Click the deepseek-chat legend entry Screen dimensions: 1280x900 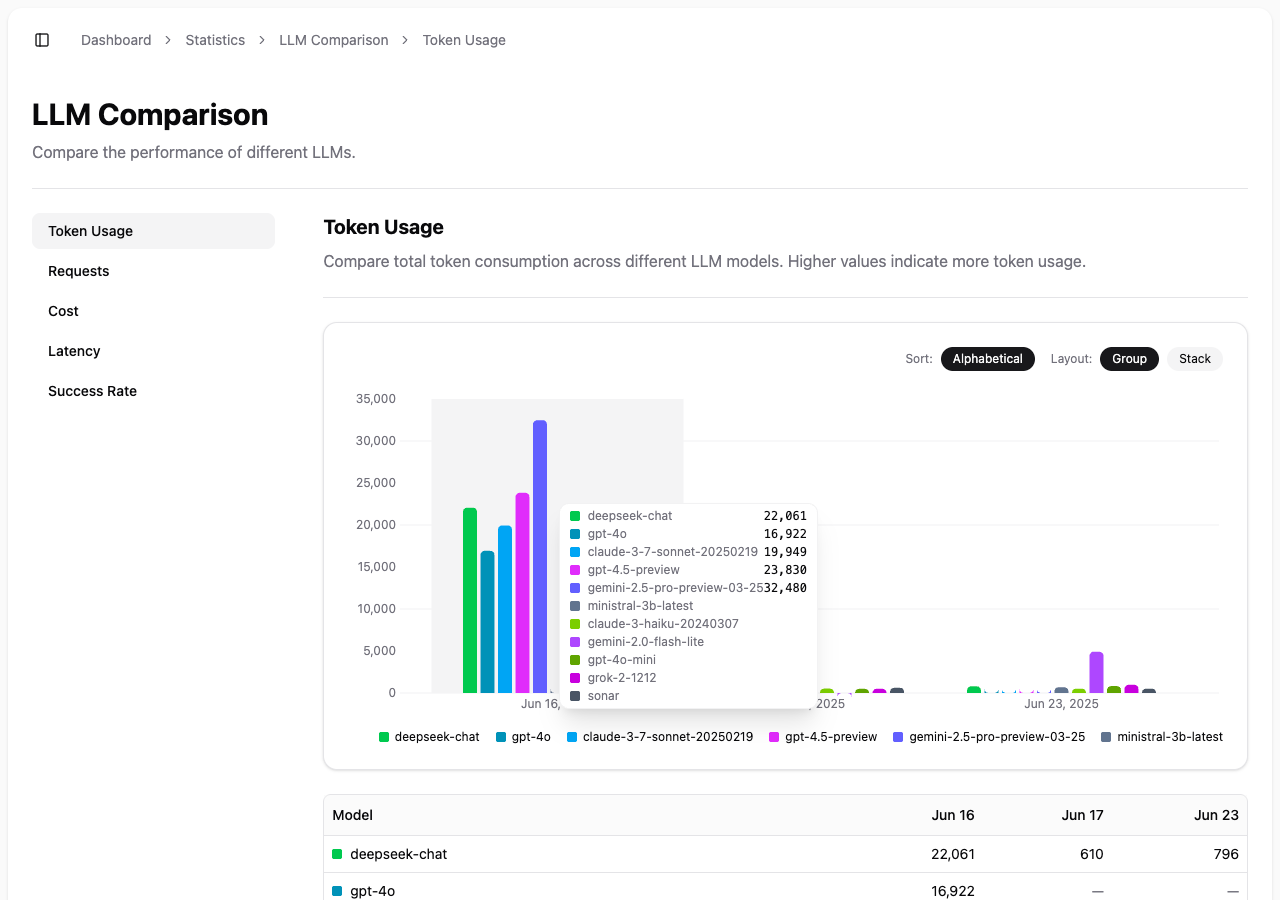coord(429,737)
